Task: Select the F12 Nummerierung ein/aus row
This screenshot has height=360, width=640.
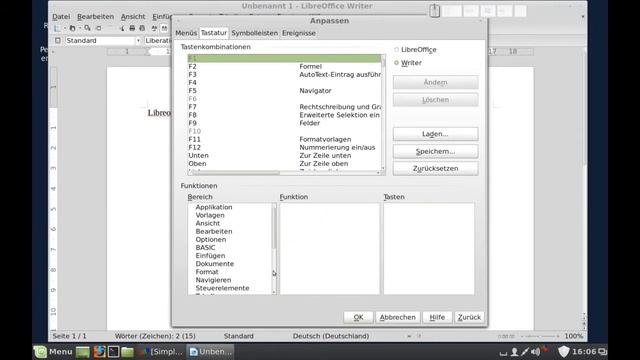Action: [x=284, y=147]
